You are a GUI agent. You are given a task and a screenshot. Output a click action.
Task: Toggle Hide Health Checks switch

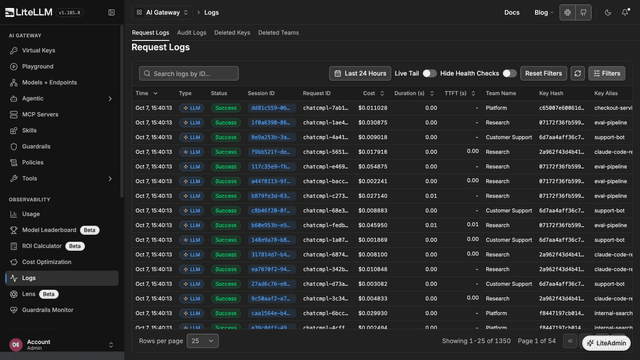click(x=509, y=73)
